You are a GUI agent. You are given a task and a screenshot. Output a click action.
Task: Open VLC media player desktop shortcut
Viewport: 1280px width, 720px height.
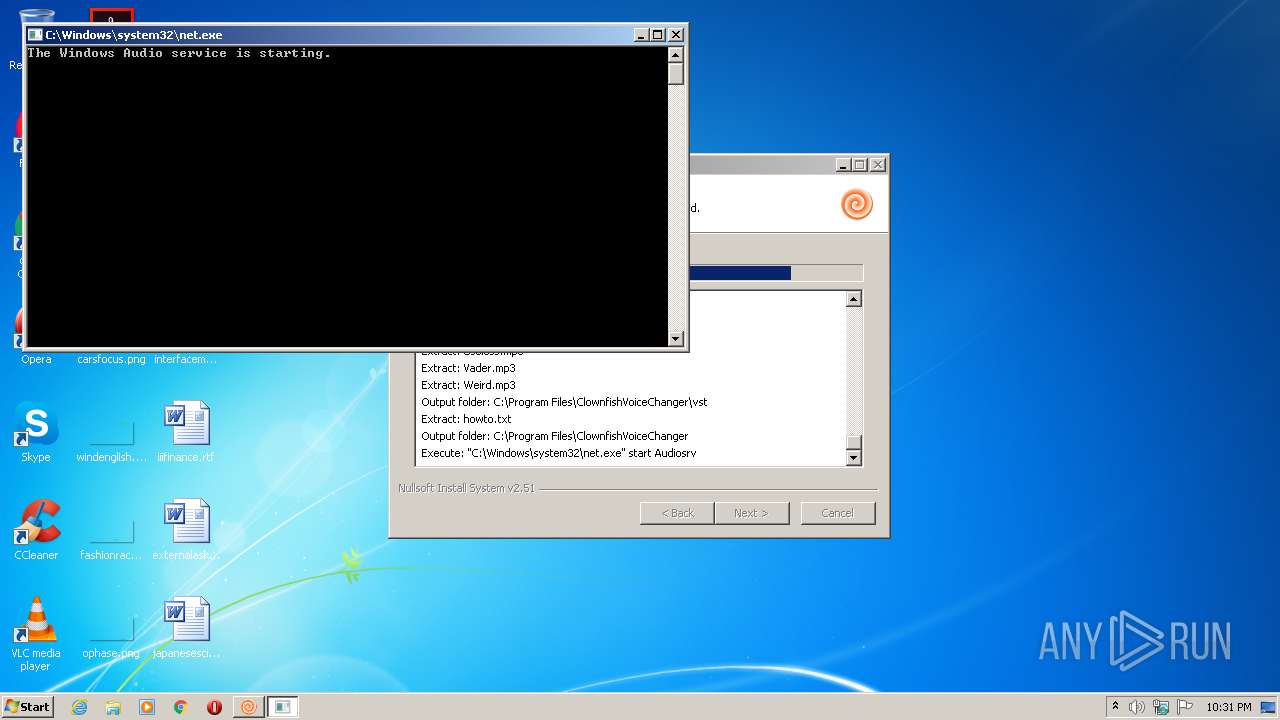pos(36,634)
